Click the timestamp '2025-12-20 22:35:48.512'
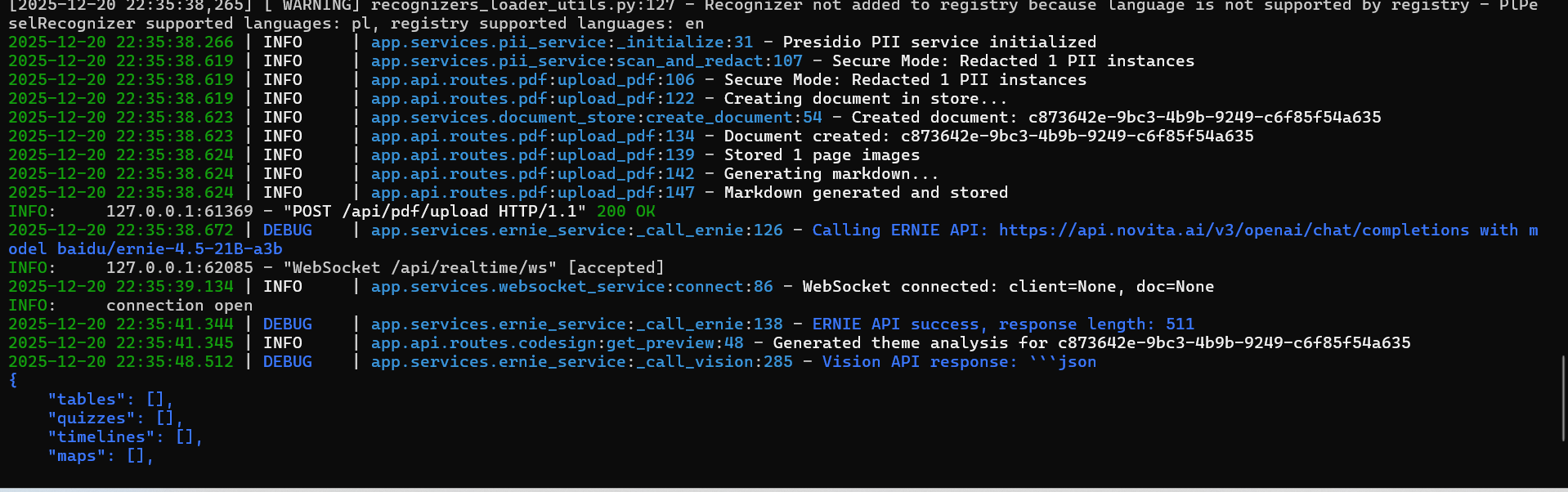1568x492 pixels. [x=120, y=361]
